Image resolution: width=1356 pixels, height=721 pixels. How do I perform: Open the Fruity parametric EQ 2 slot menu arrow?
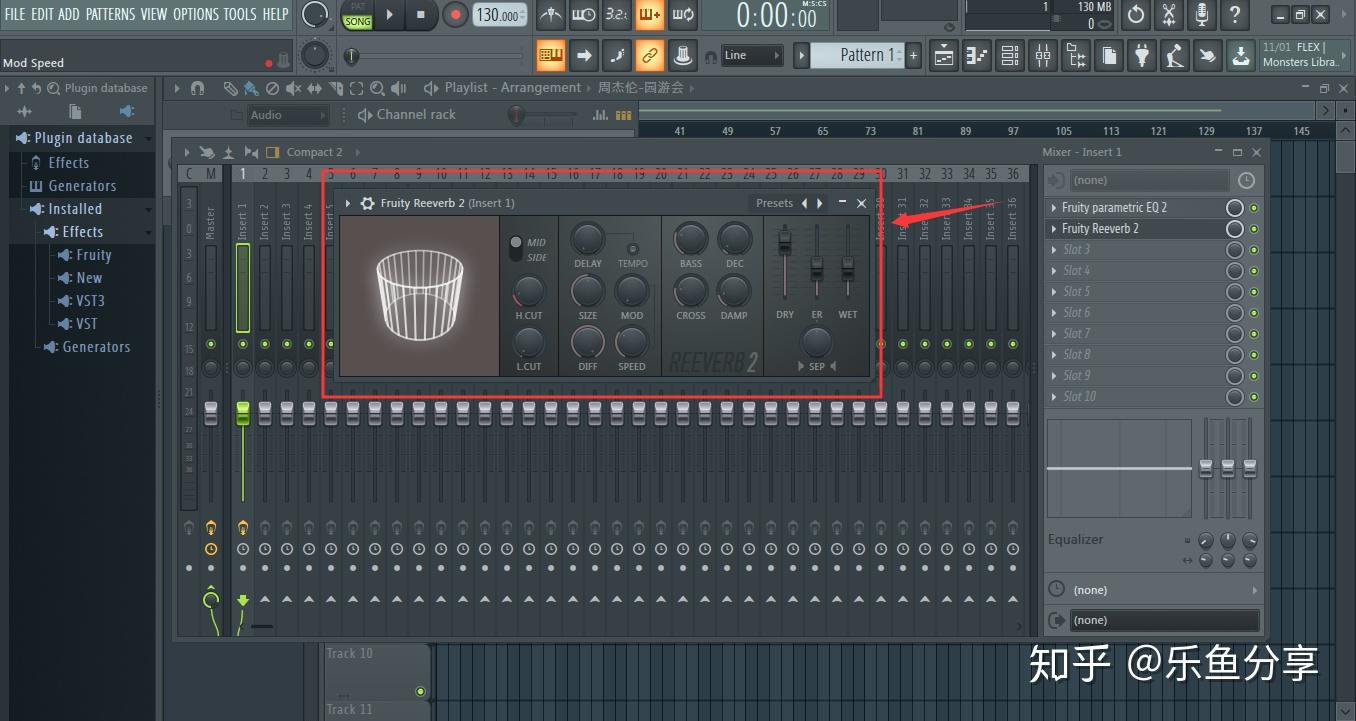[1054, 208]
